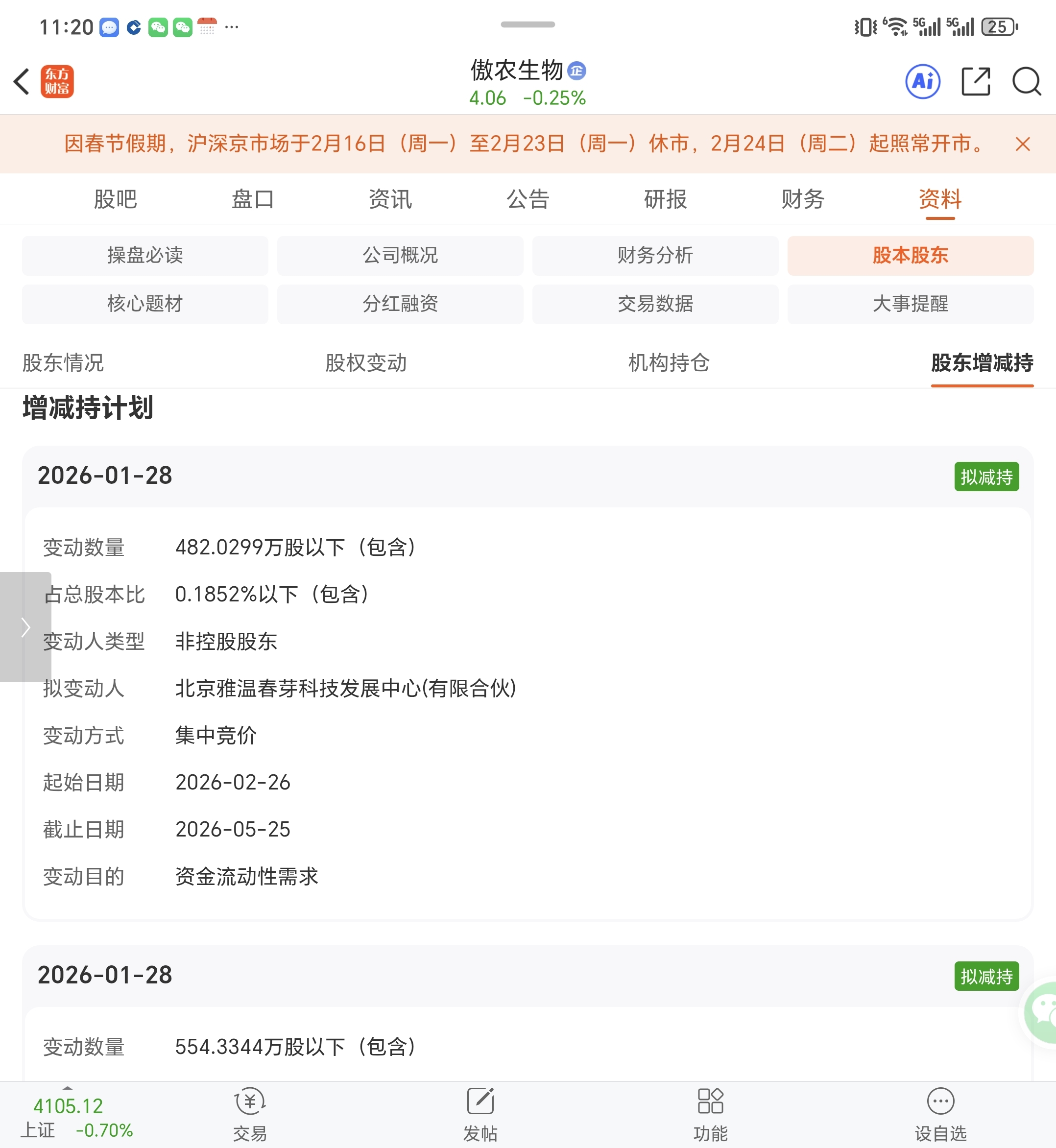Image resolution: width=1056 pixels, height=1148 pixels.
Task: Switch to the 财务 tab
Action: coord(802,199)
